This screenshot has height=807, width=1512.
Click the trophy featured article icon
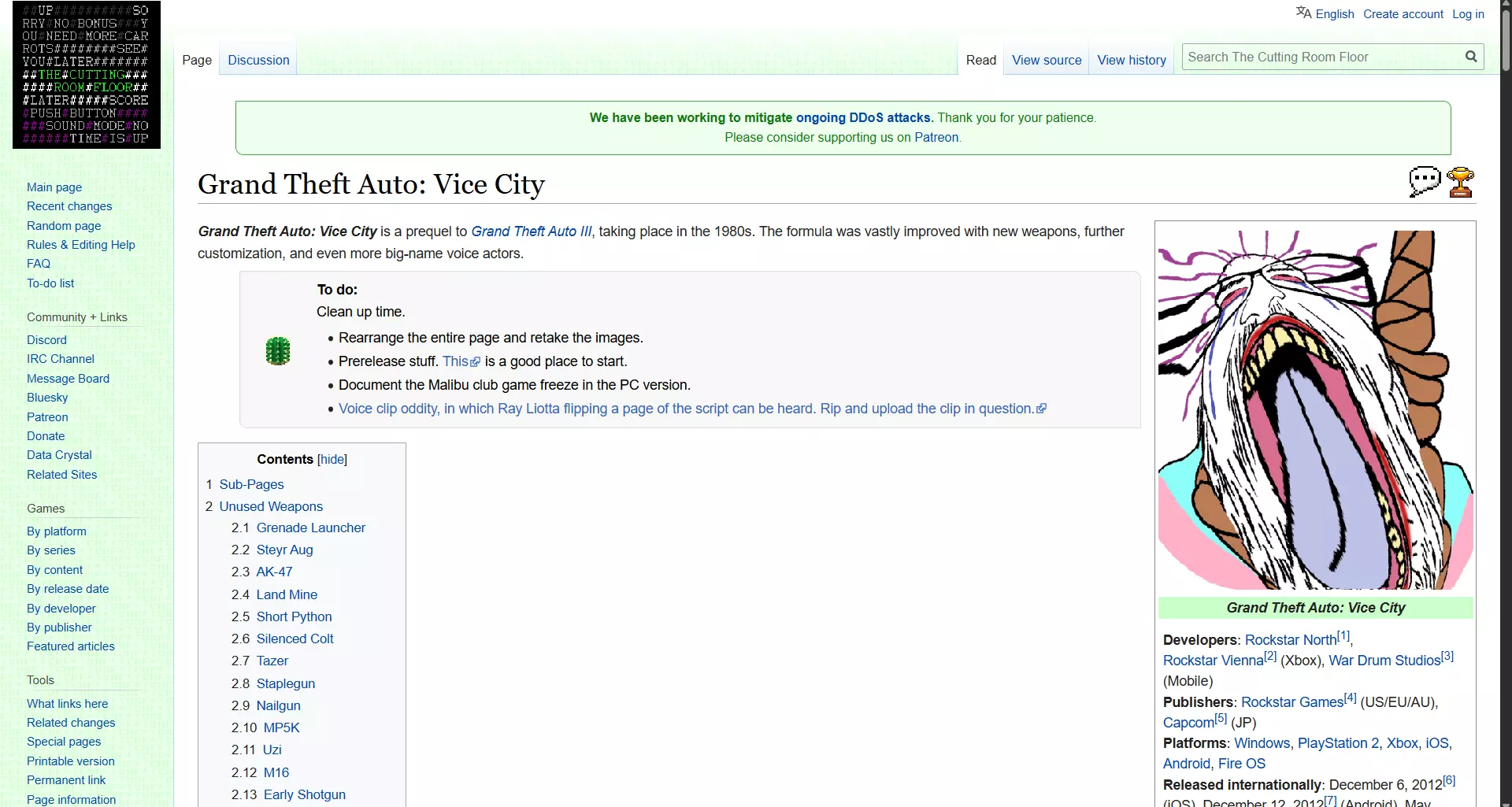point(1460,182)
